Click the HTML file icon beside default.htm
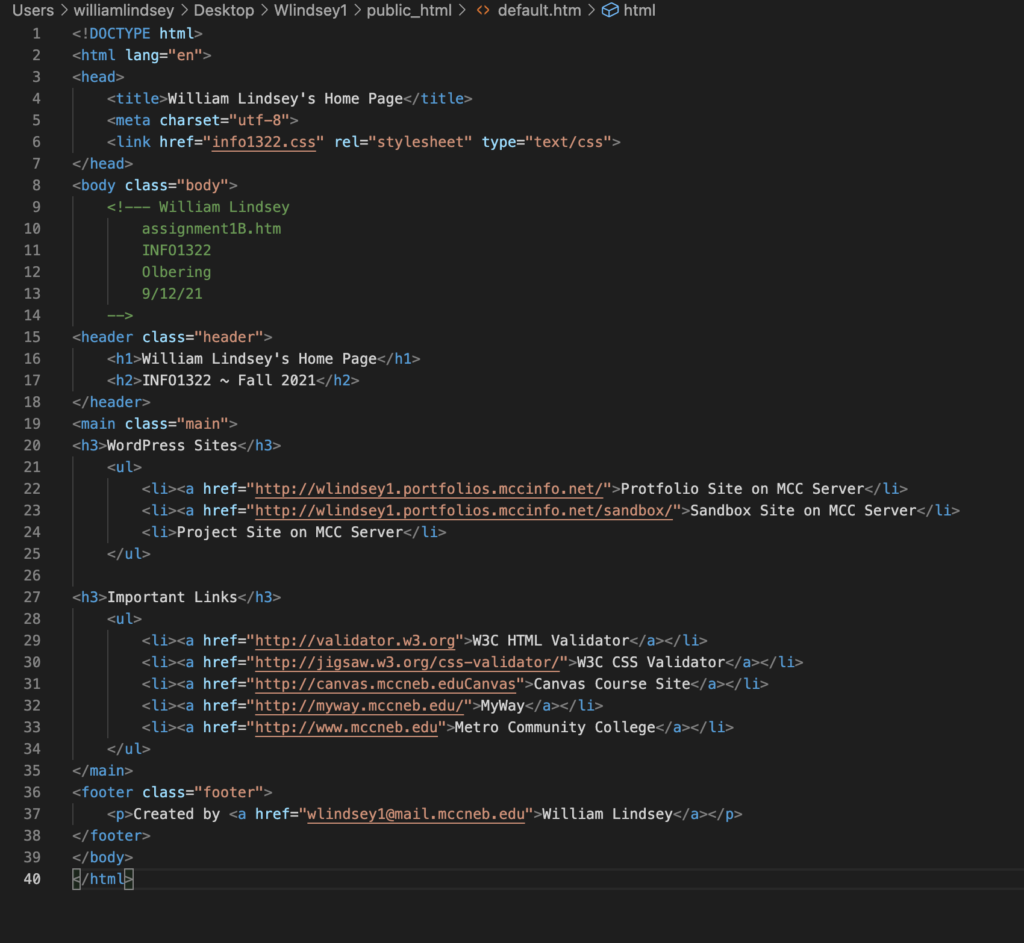 click(482, 11)
